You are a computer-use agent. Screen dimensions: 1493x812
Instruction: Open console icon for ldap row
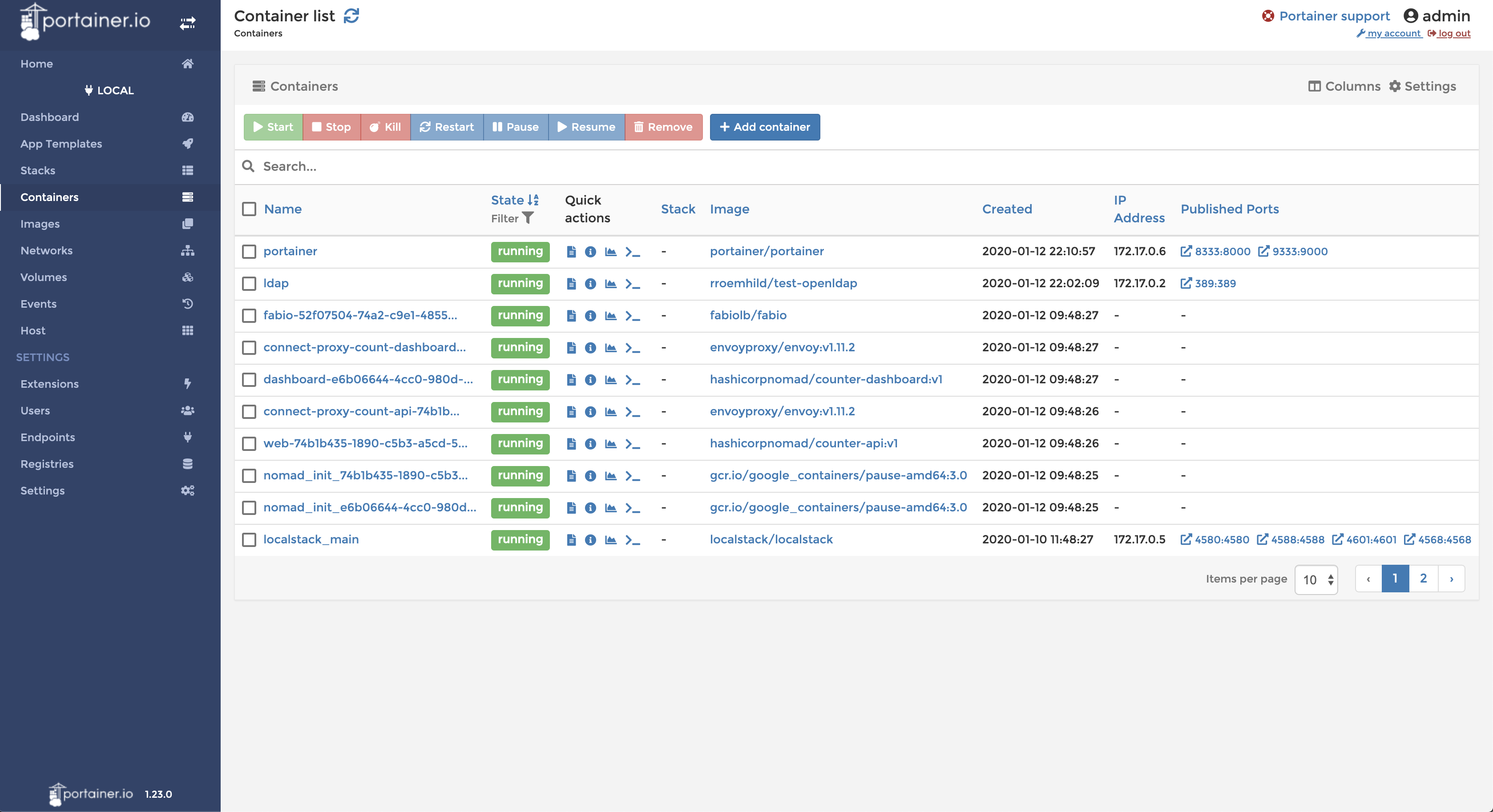(x=632, y=284)
